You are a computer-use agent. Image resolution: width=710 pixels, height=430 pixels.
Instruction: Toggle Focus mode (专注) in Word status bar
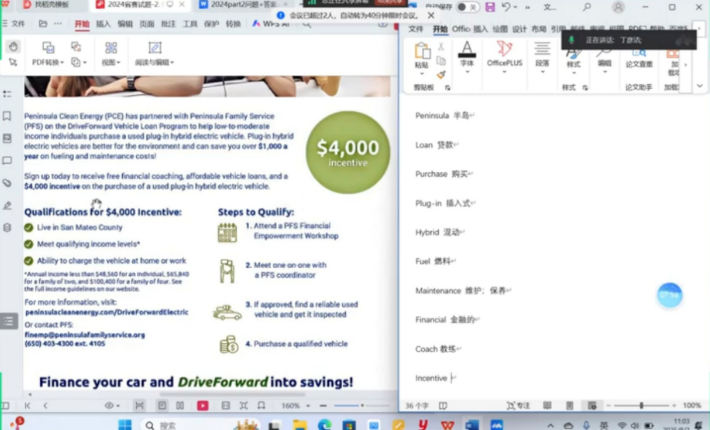click(x=519, y=406)
